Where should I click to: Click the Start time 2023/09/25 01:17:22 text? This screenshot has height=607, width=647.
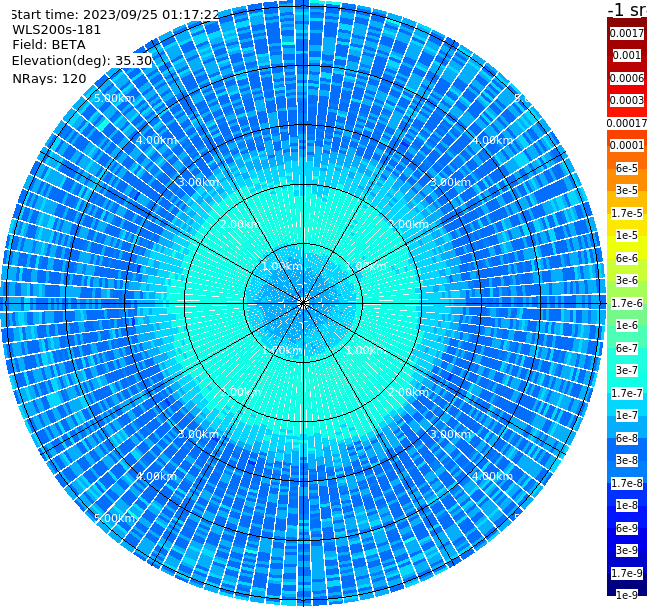click(115, 14)
